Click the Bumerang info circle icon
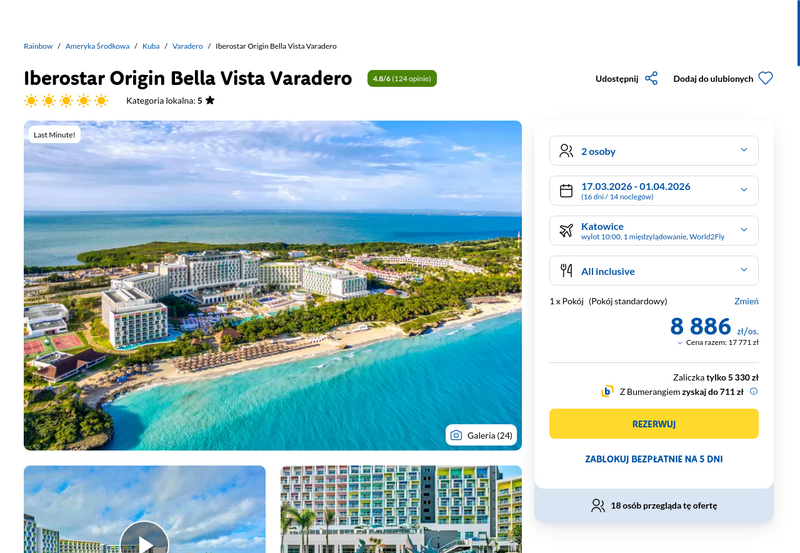 [754, 391]
